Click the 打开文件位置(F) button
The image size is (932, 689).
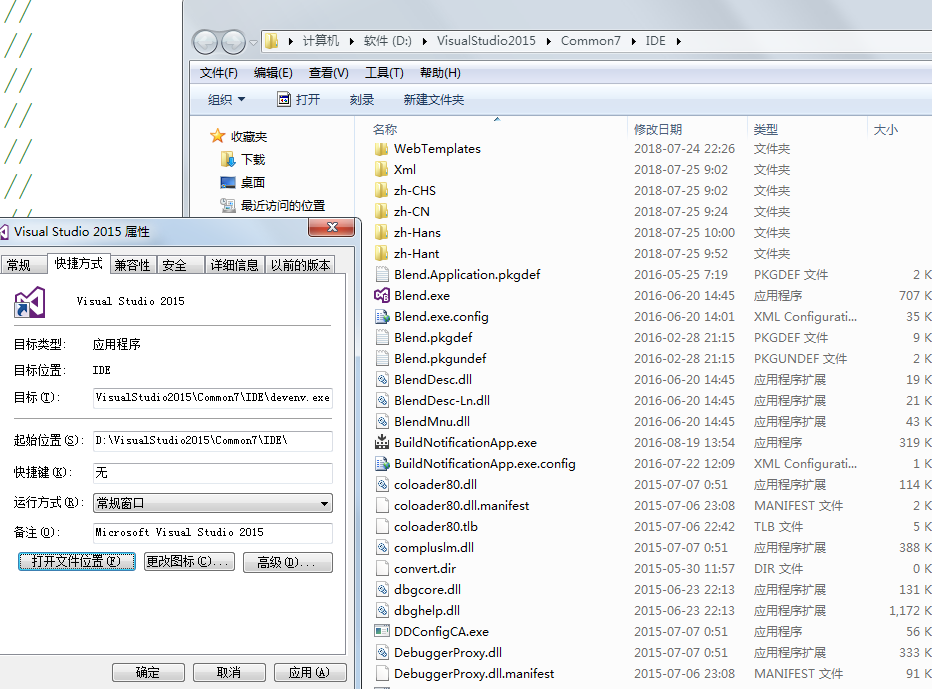tap(77, 561)
